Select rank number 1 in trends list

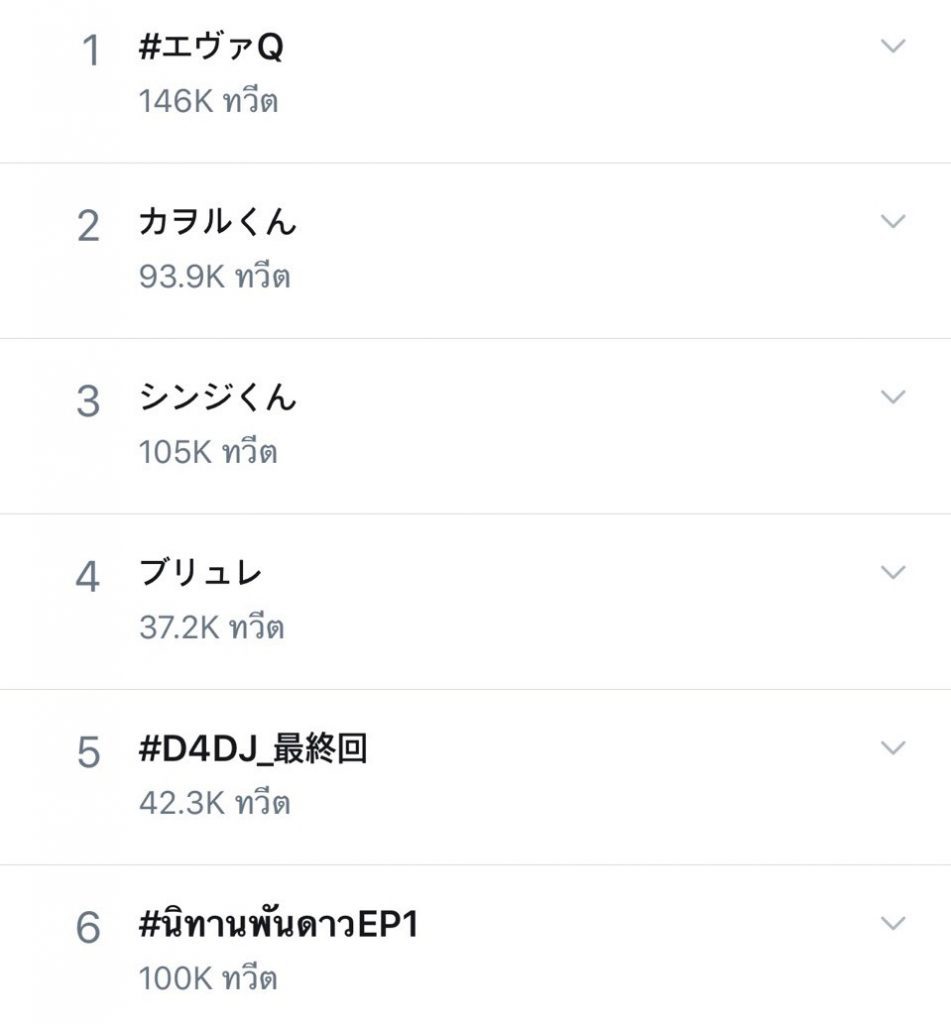[x=91, y=51]
